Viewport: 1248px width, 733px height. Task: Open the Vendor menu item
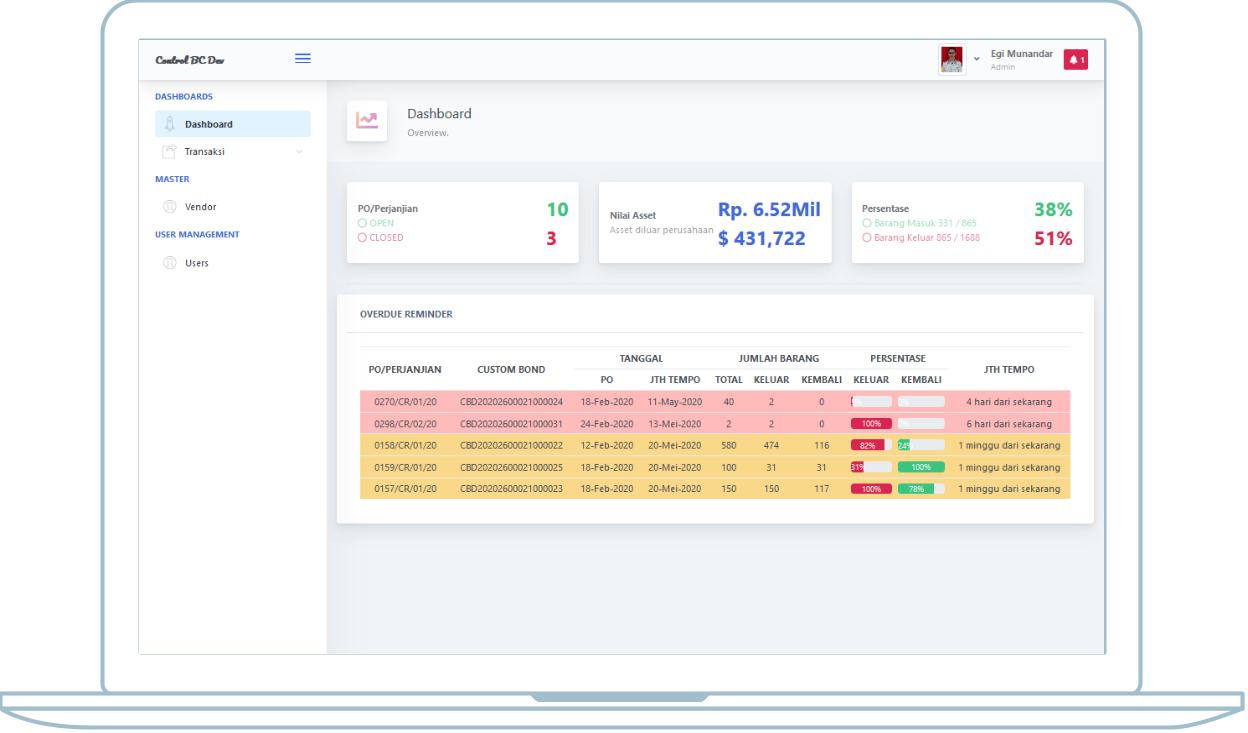pos(200,207)
